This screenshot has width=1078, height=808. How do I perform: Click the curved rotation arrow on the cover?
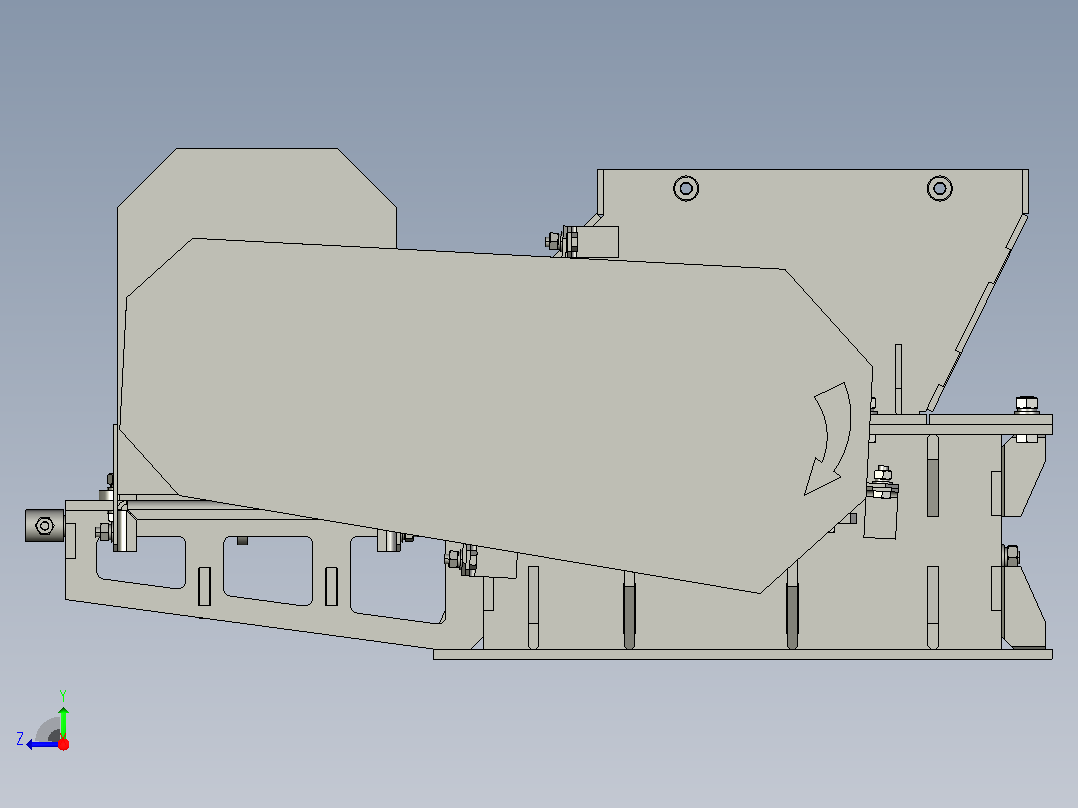tap(828, 439)
